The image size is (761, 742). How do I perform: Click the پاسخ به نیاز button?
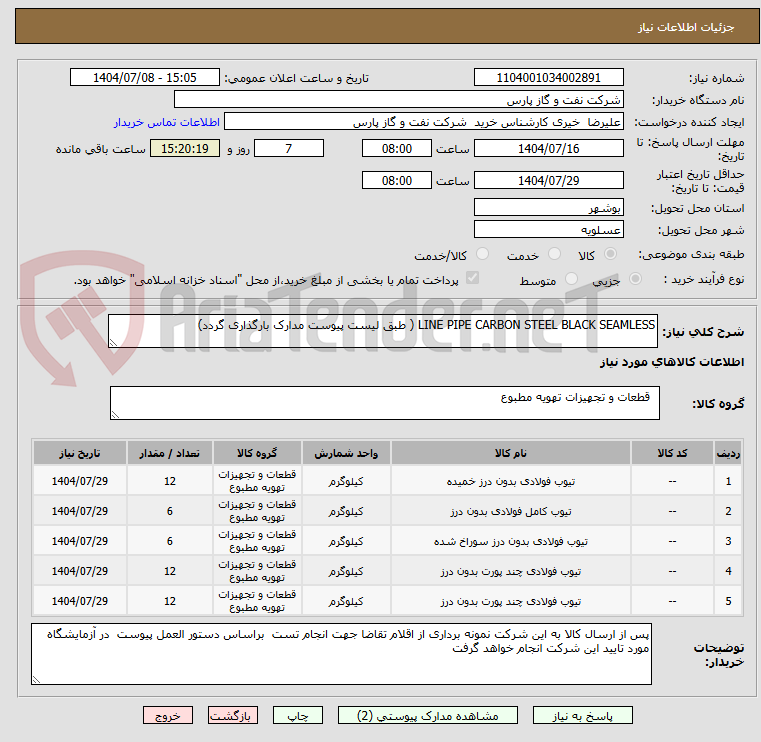(584, 716)
